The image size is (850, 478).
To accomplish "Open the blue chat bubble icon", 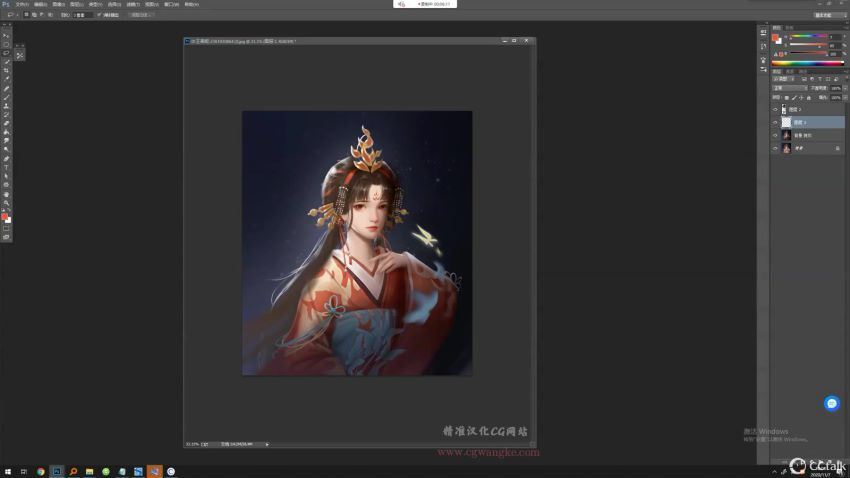I will [832, 403].
